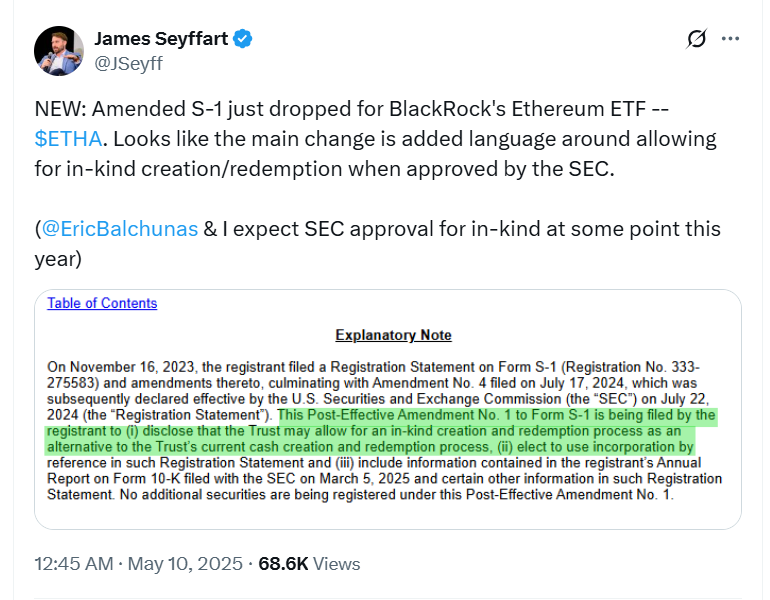Open the Grok slashed-circle icon
The height and width of the screenshot is (600, 770).
click(697, 40)
